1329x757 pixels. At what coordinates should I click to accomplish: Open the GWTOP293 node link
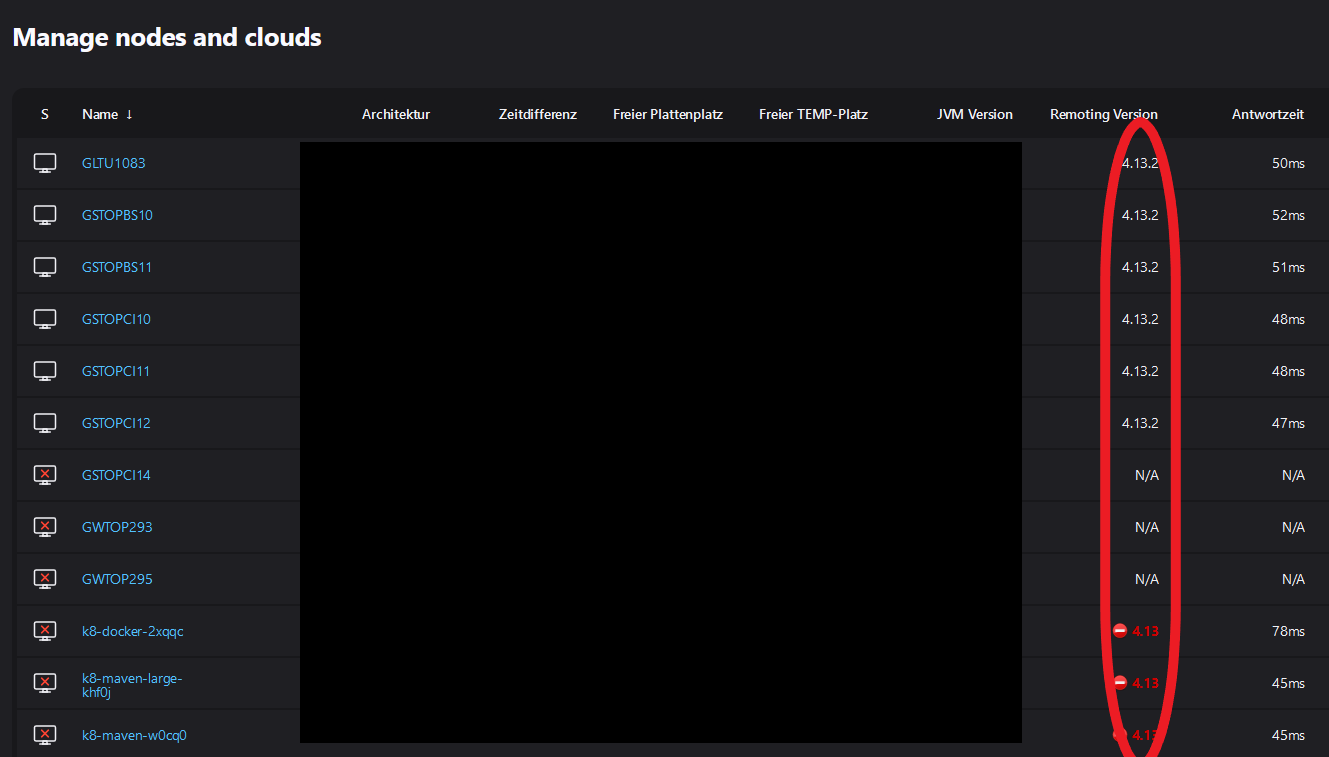click(x=117, y=527)
